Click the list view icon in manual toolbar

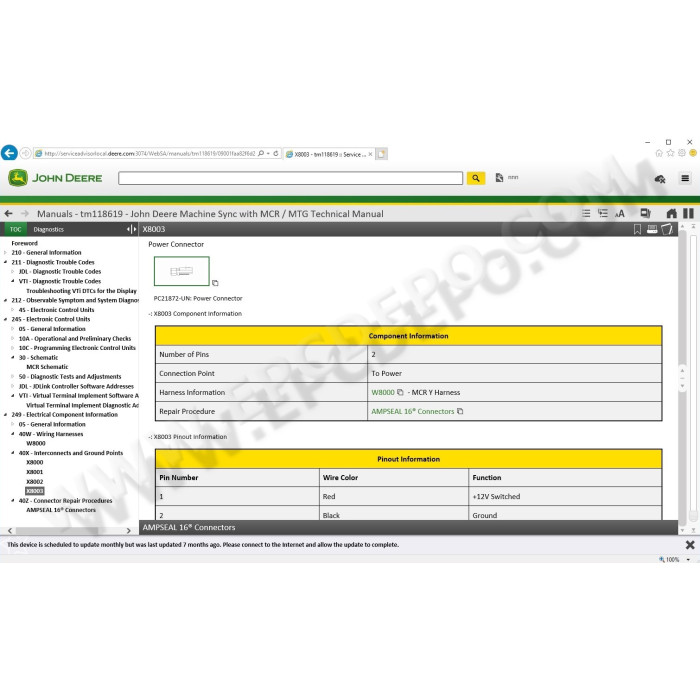coord(586,213)
